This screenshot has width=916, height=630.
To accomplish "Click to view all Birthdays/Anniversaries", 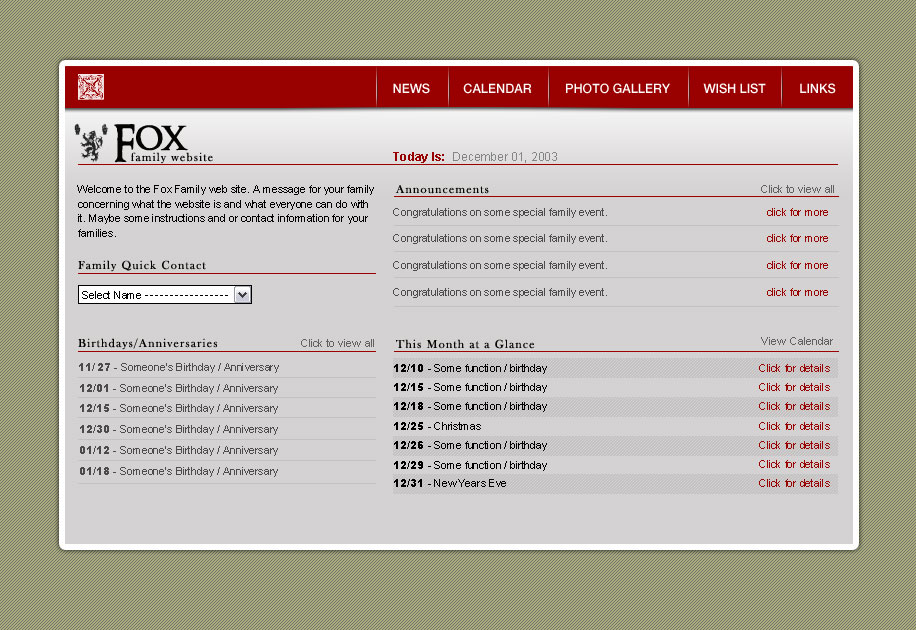I will 337,343.
